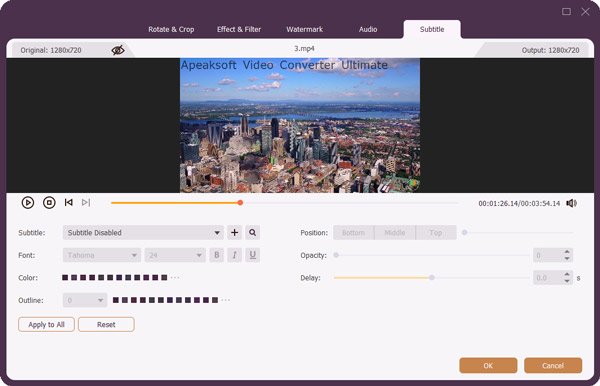Click the Output: 1280x720 label
Viewport: 600px width, 386px height.
pos(550,50)
